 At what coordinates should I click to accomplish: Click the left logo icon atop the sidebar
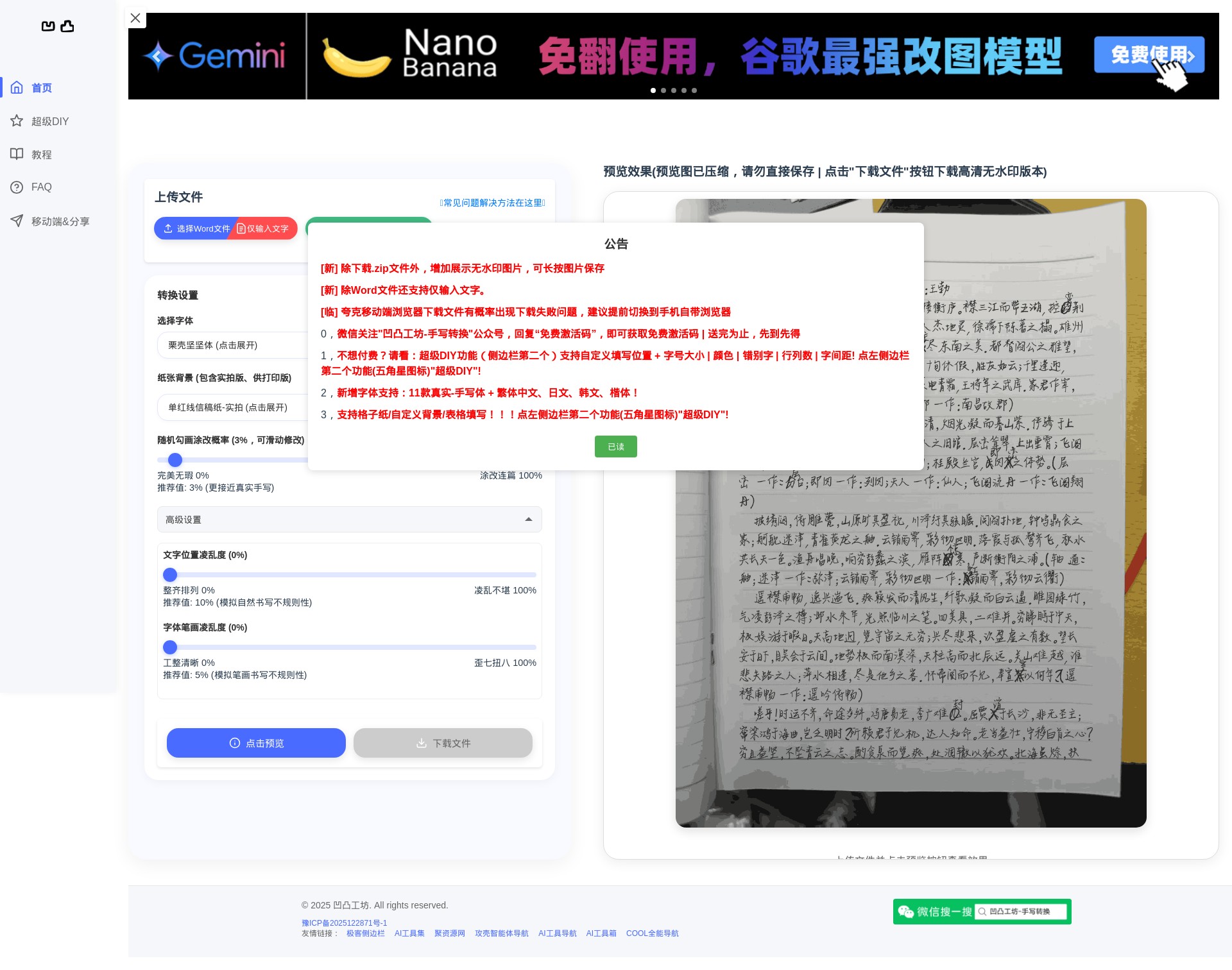(x=49, y=26)
